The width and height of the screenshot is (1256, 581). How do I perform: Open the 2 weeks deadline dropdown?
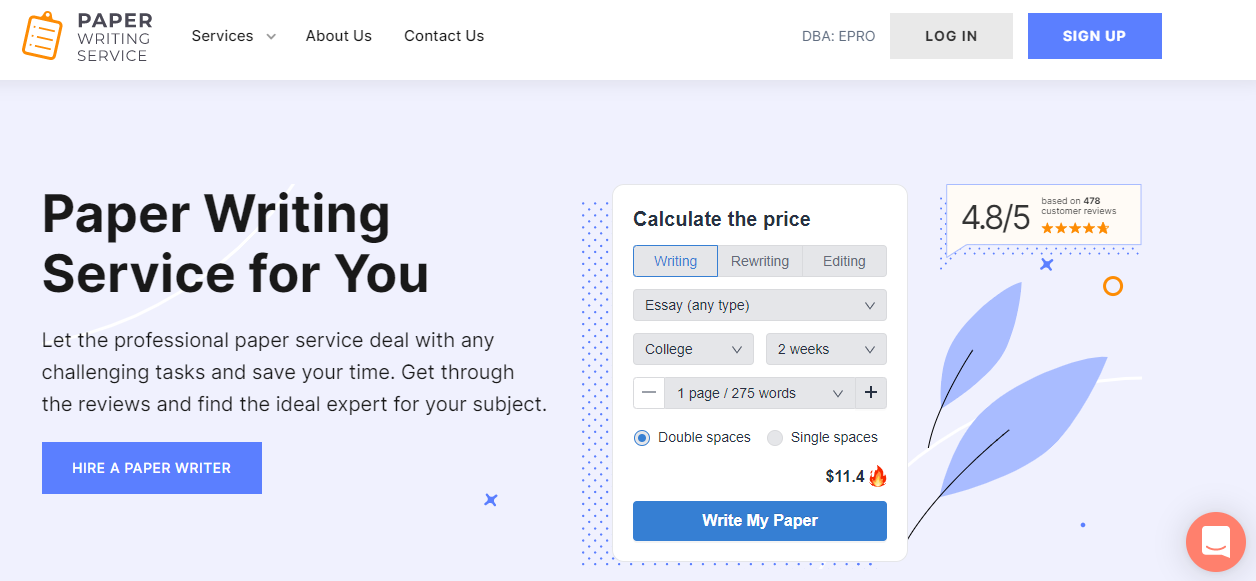point(826,349)
